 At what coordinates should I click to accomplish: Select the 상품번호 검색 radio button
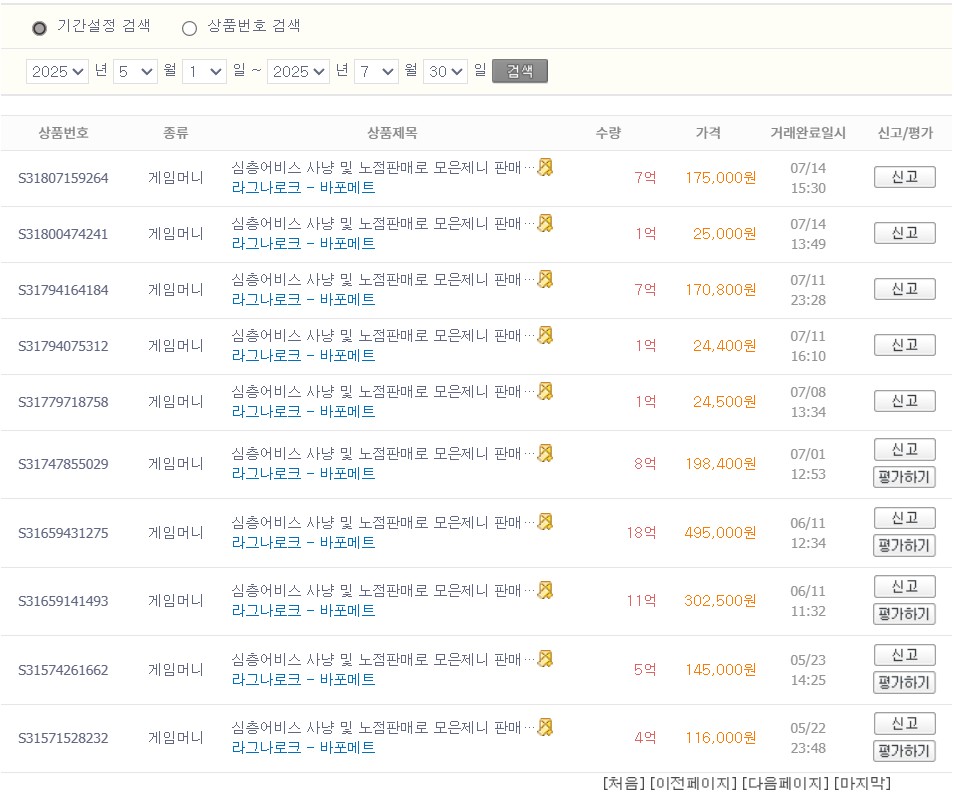[190, 28]
